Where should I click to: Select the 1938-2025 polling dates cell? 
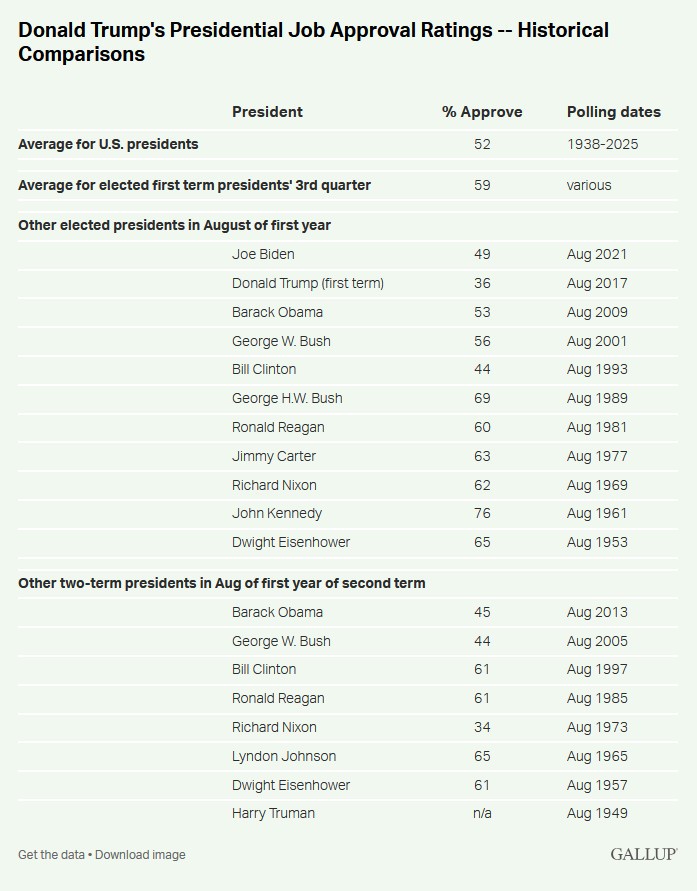coord(602,144)
